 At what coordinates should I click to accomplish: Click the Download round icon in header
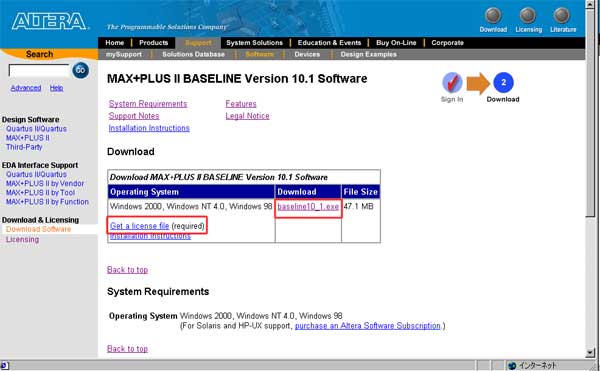[493, 16]
